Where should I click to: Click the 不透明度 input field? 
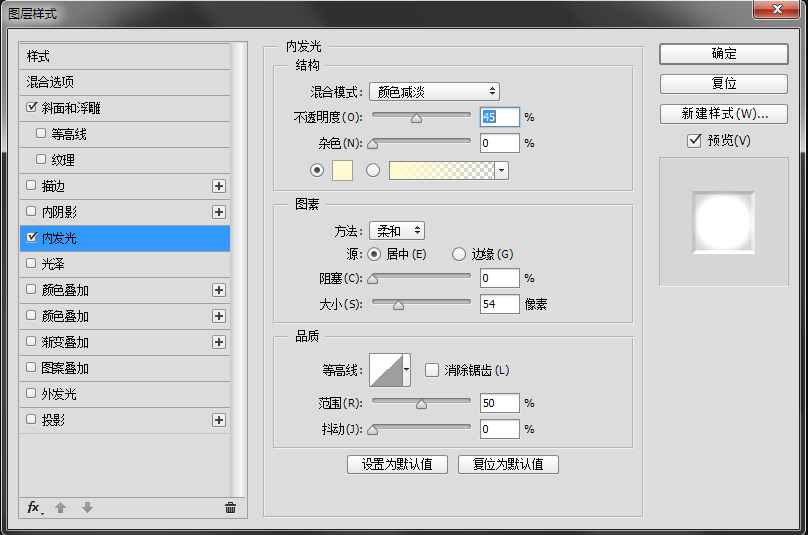point(499,117)
